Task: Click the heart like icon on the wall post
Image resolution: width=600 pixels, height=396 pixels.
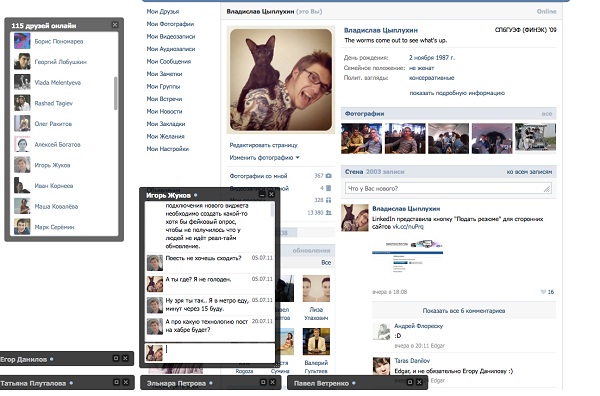Action: [543, 292]
